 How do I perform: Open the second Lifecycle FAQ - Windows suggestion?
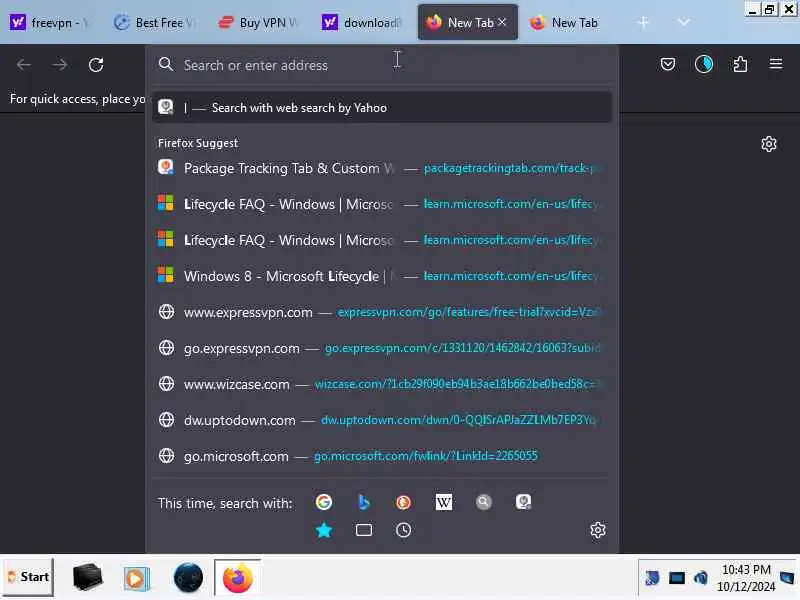[x=382, y=240]
